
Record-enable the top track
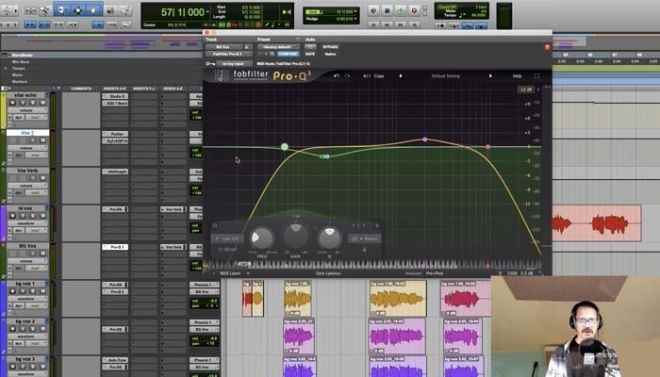pyautogui.click(x=12, y=103)
